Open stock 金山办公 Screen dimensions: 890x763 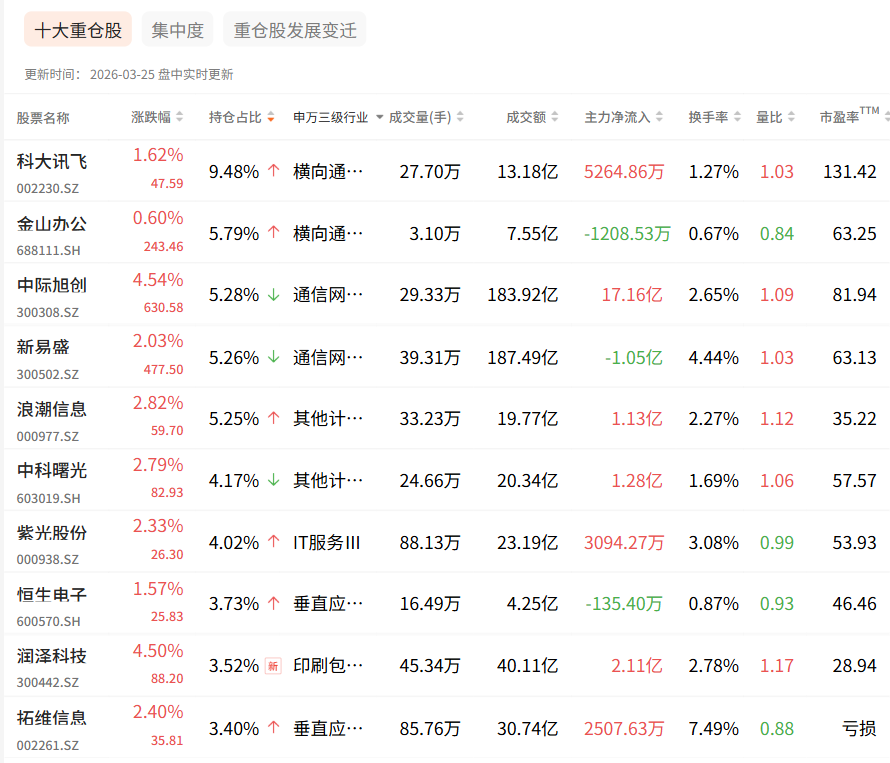coord(52,224)
